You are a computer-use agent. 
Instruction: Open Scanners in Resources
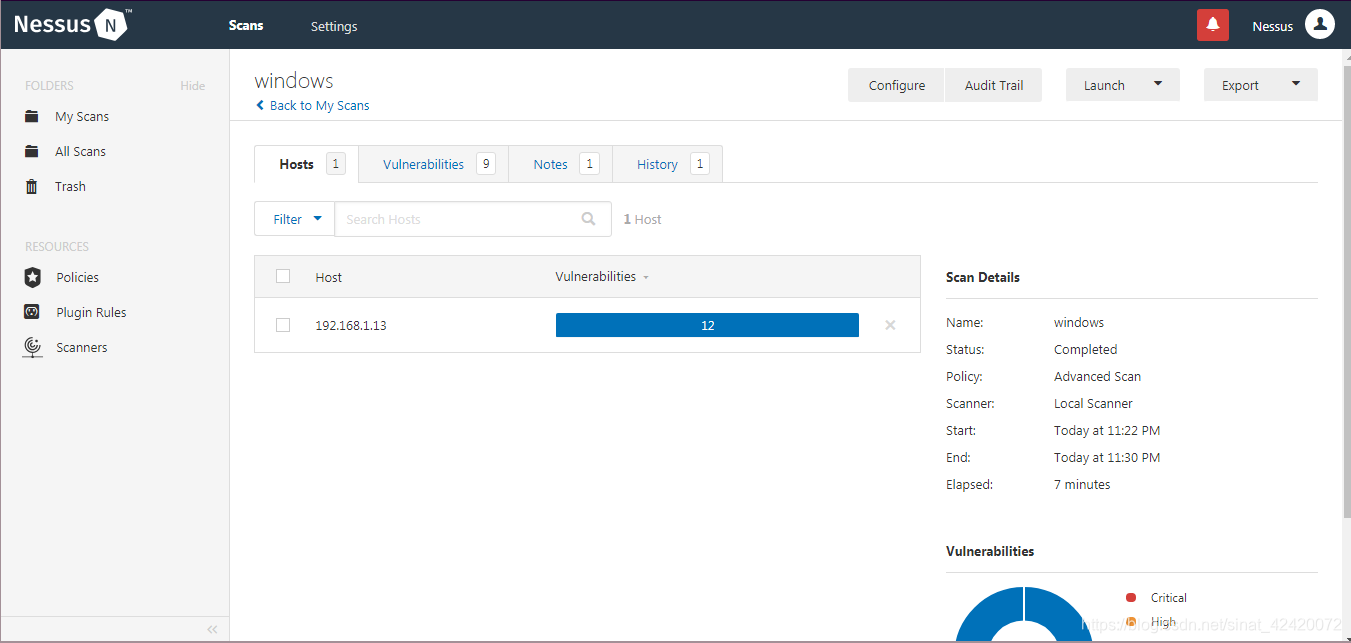pos(82,347)
